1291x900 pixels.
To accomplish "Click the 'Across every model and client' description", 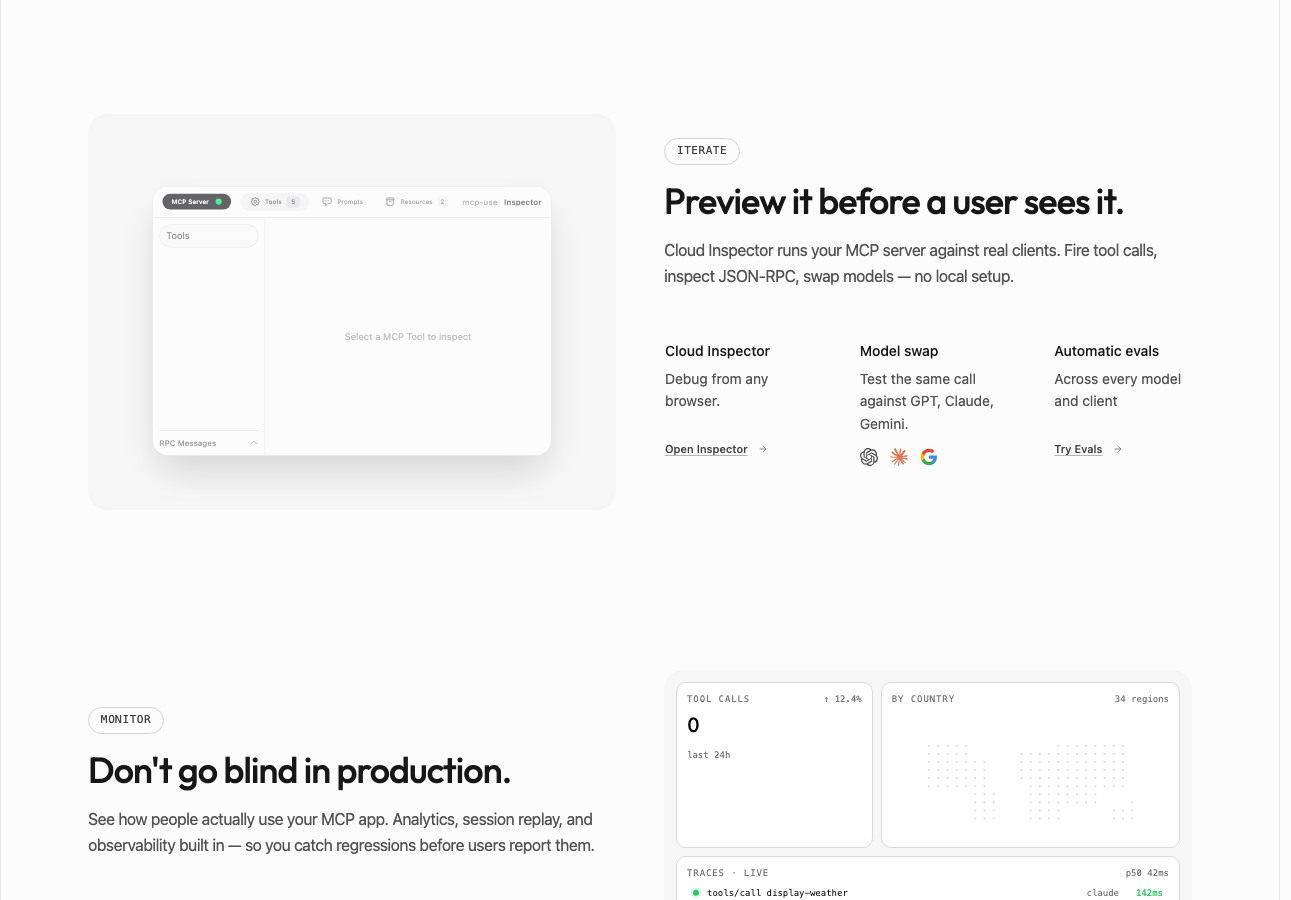I will click(x=1117, y=390).
